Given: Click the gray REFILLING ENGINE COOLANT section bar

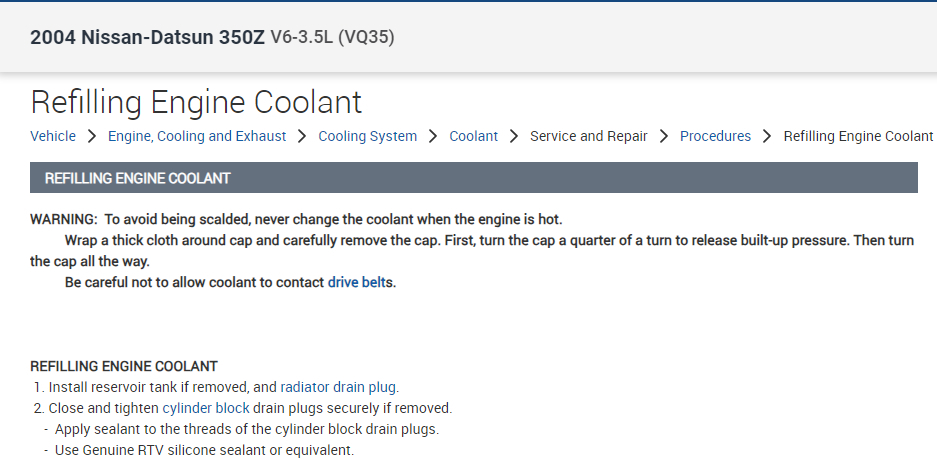Looking at the screenshot, I should (474, 178).
